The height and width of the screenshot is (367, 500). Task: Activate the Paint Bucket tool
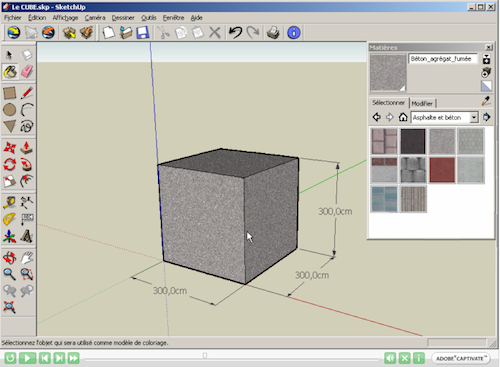pos(10,71)
